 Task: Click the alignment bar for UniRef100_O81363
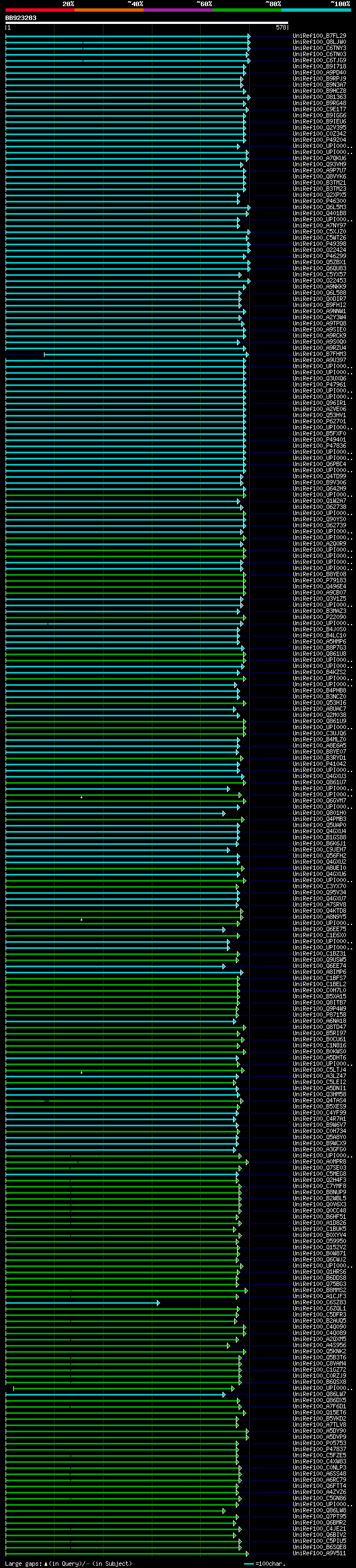tap(128, 97)
